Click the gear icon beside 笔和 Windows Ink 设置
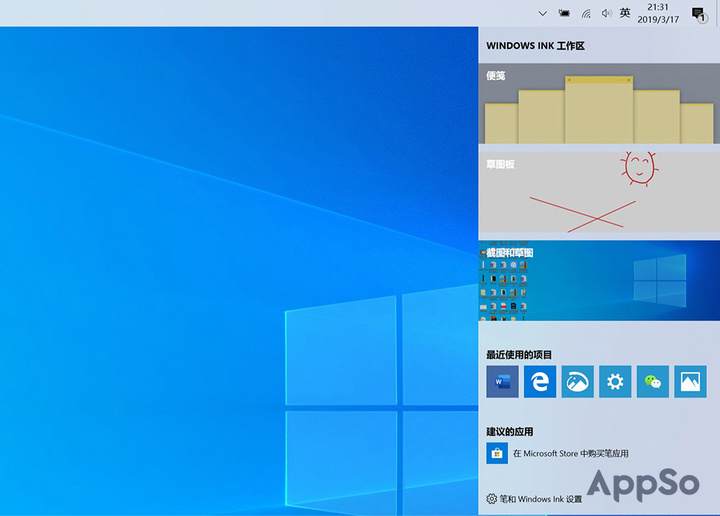The width and height of the screenshot is (720, 516). click(x=491, y=499)
